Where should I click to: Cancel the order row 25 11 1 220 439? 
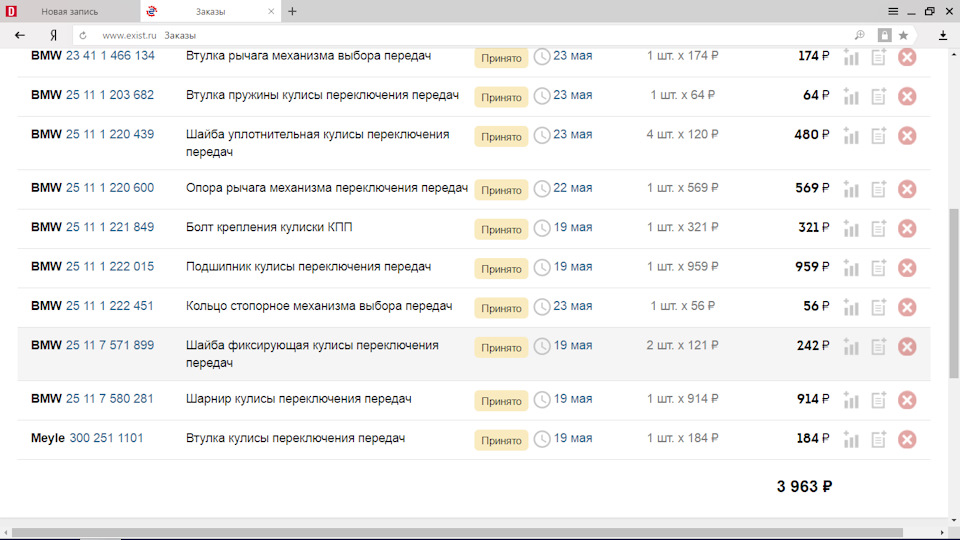907,135
